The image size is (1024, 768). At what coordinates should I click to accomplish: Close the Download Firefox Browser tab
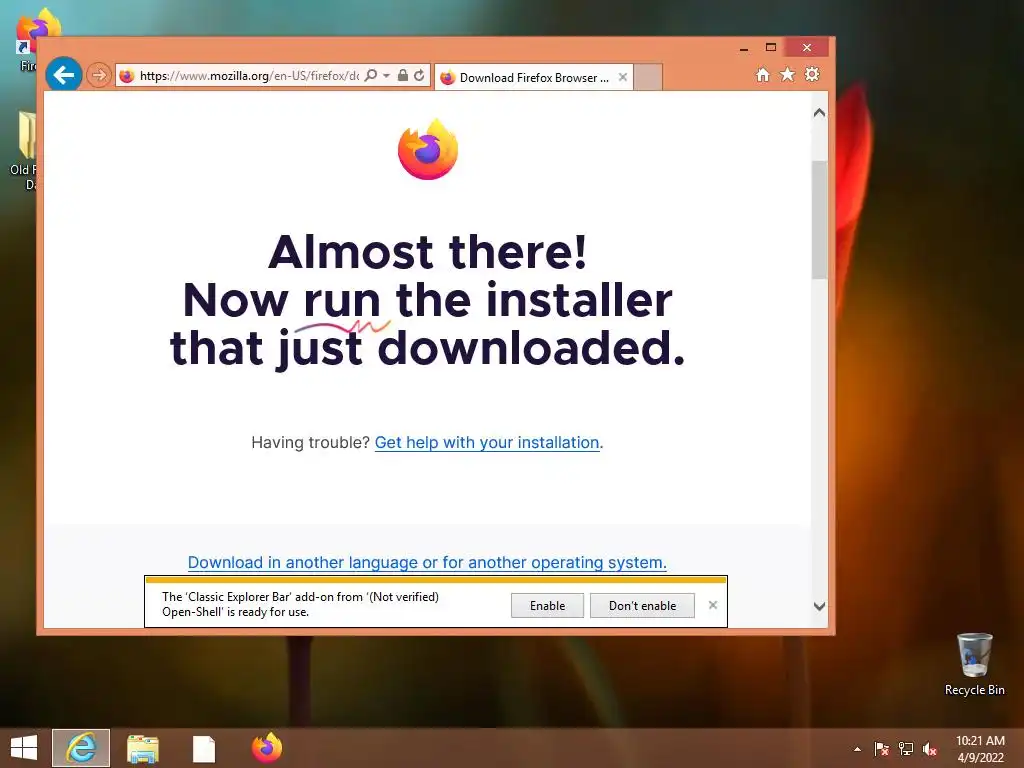click(x=622, y=77)
